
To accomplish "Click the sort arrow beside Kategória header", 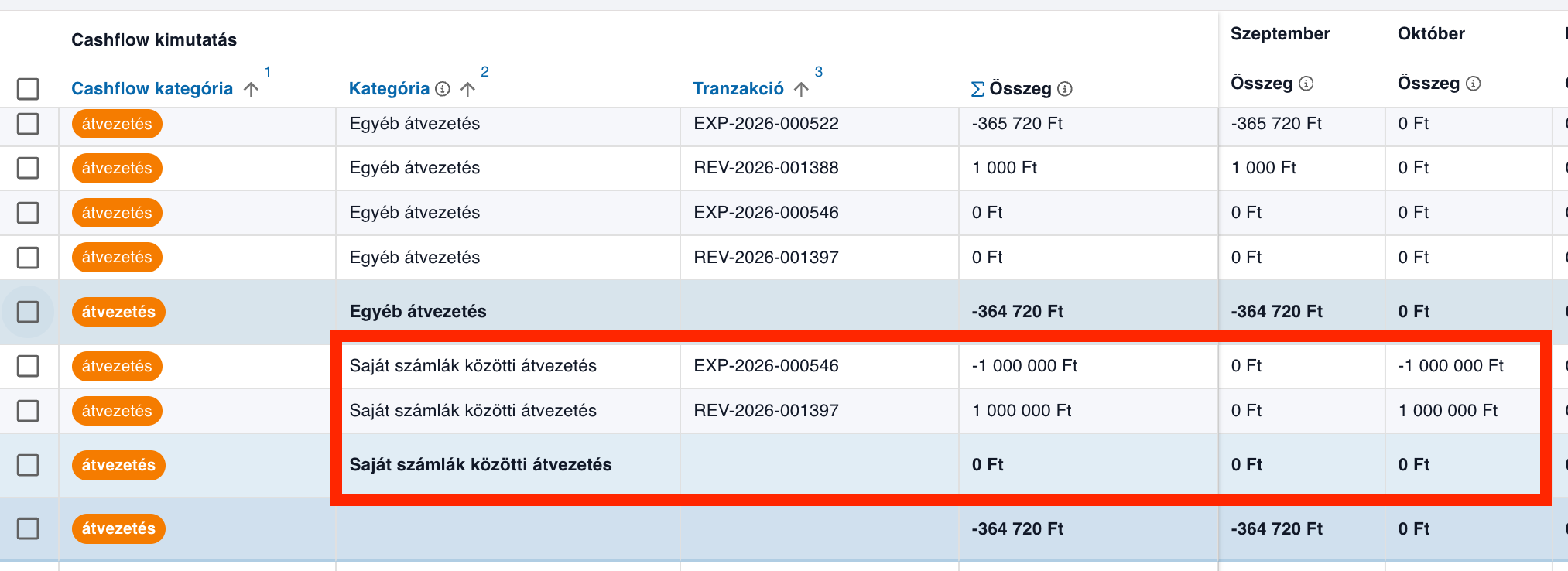I will click(x=467, y=89).
